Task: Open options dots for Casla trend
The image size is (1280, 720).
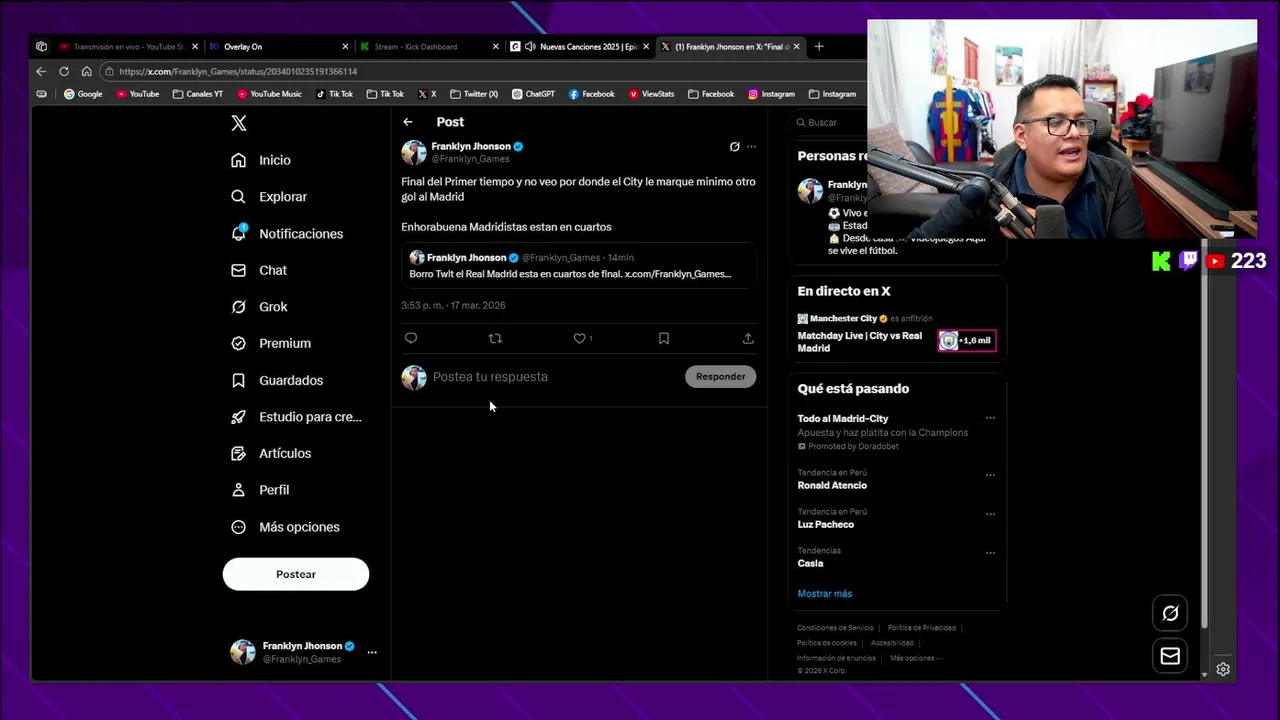Action: coord(990,553)
